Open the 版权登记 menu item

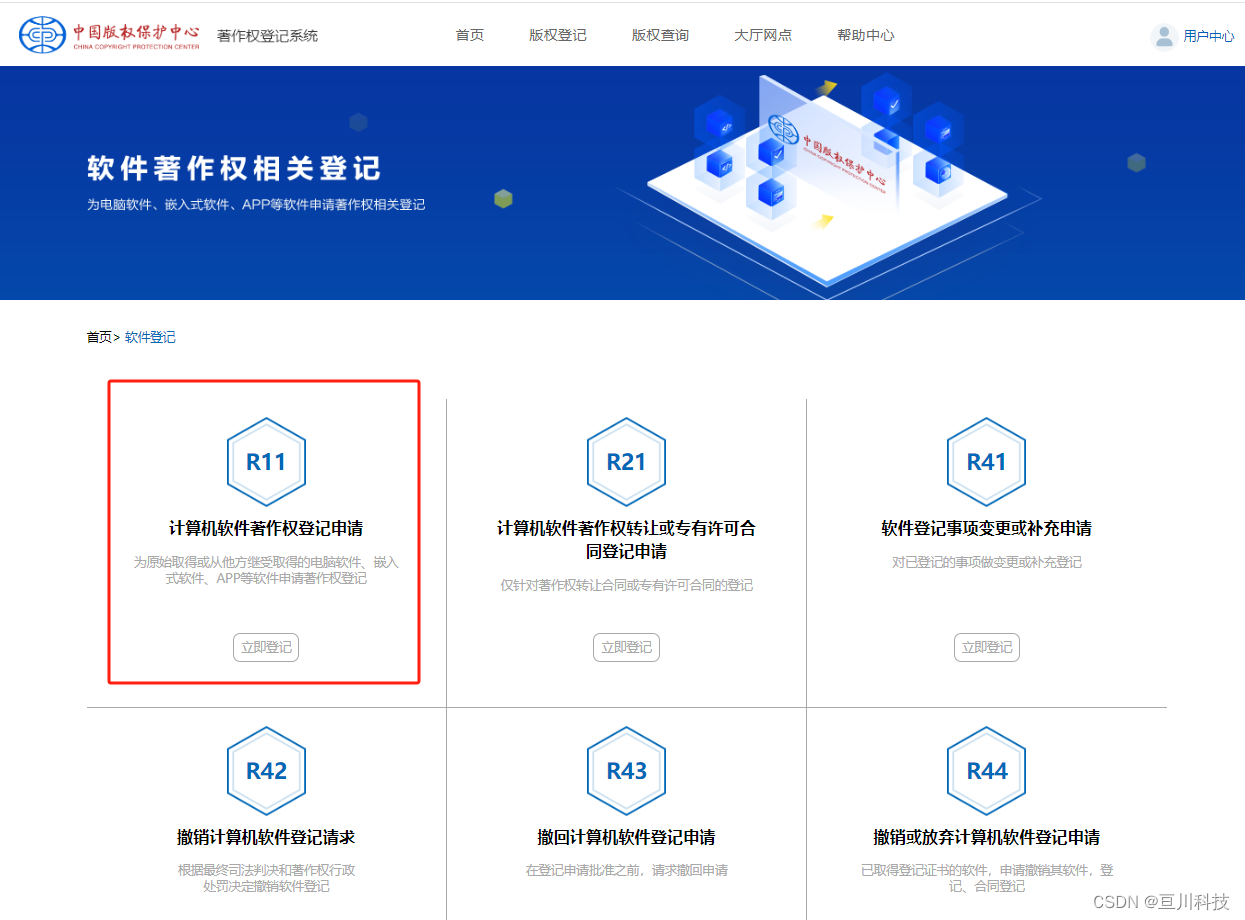[558, 35]
